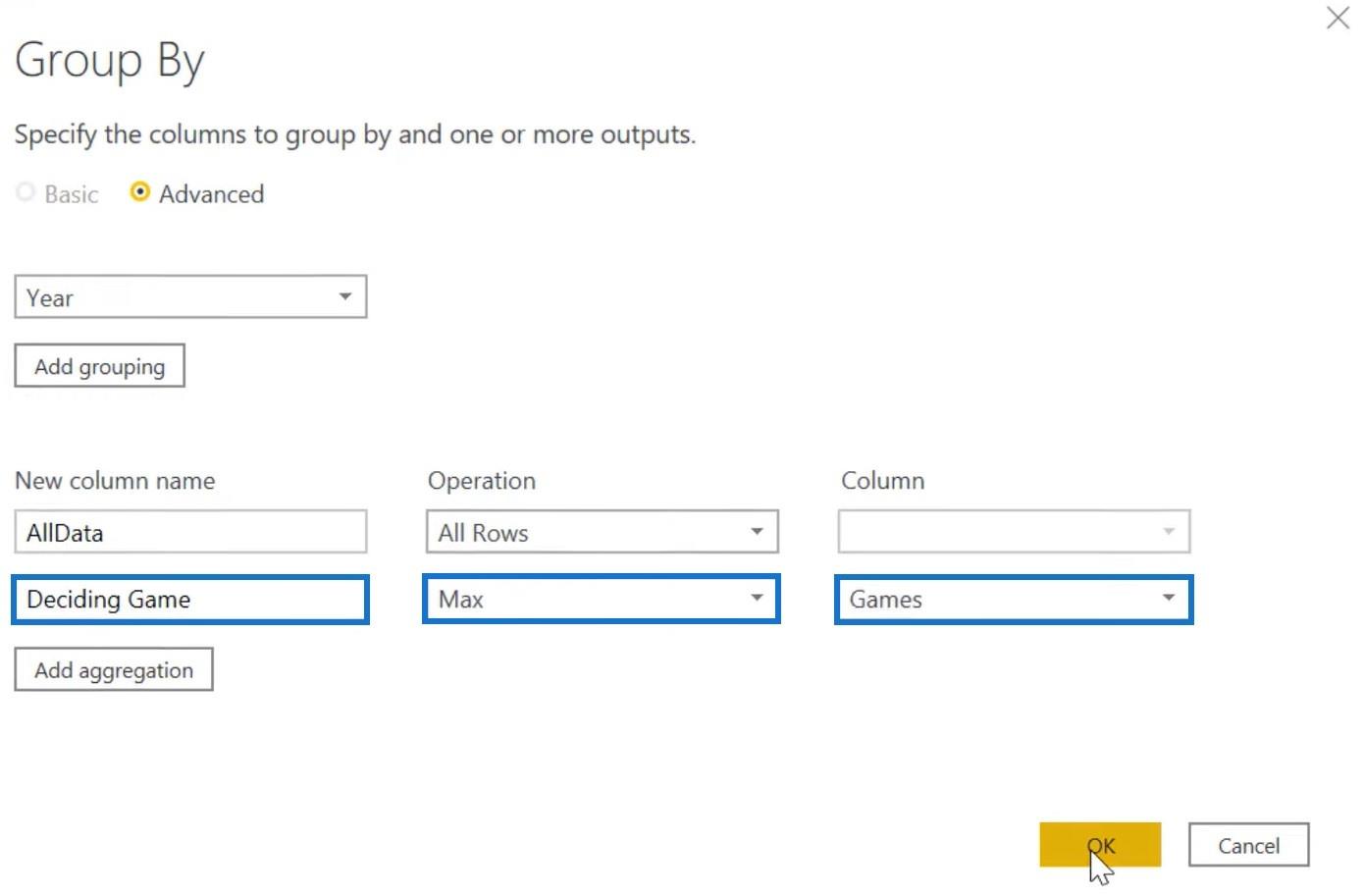Click the Add grouping button

click(x=99, y=366)
